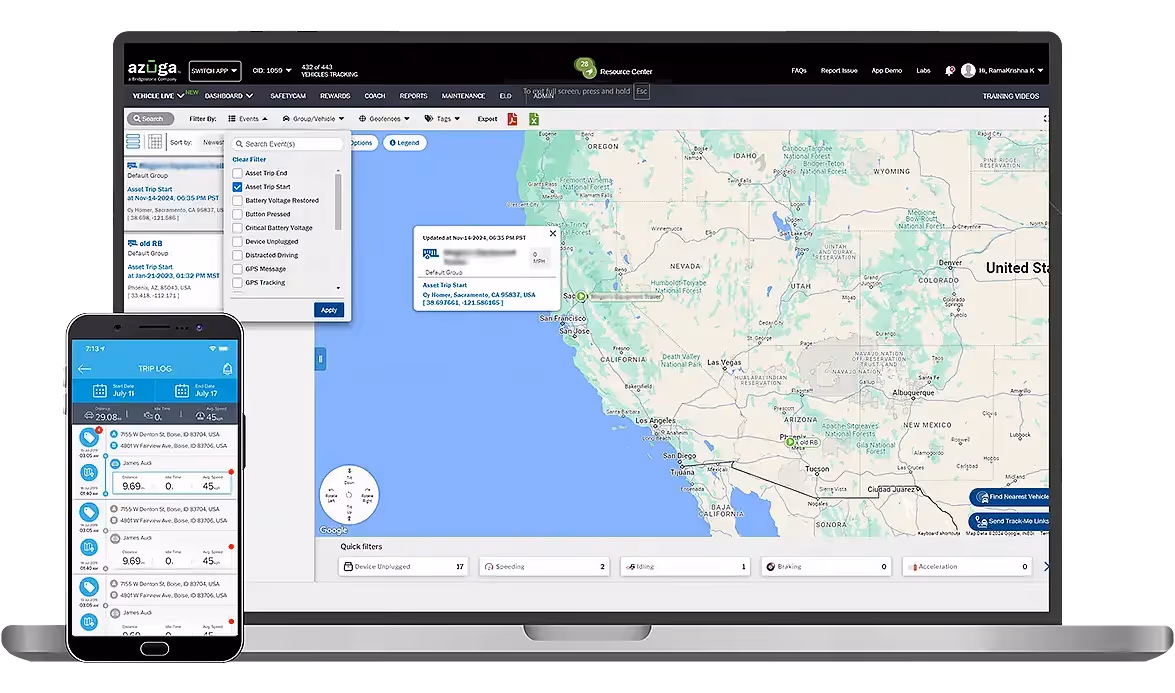Expand the DASHBOARD menu dropdown

click(229, 96)
